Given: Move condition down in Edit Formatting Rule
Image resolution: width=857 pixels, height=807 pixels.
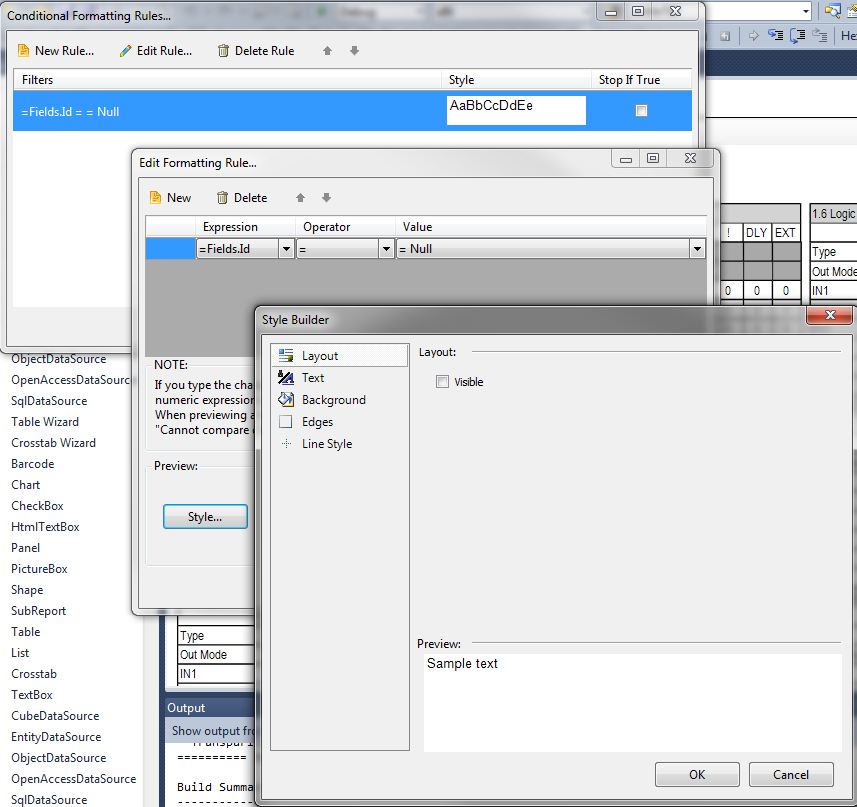Looking at the screenshot, I should (x=326, y=198).
